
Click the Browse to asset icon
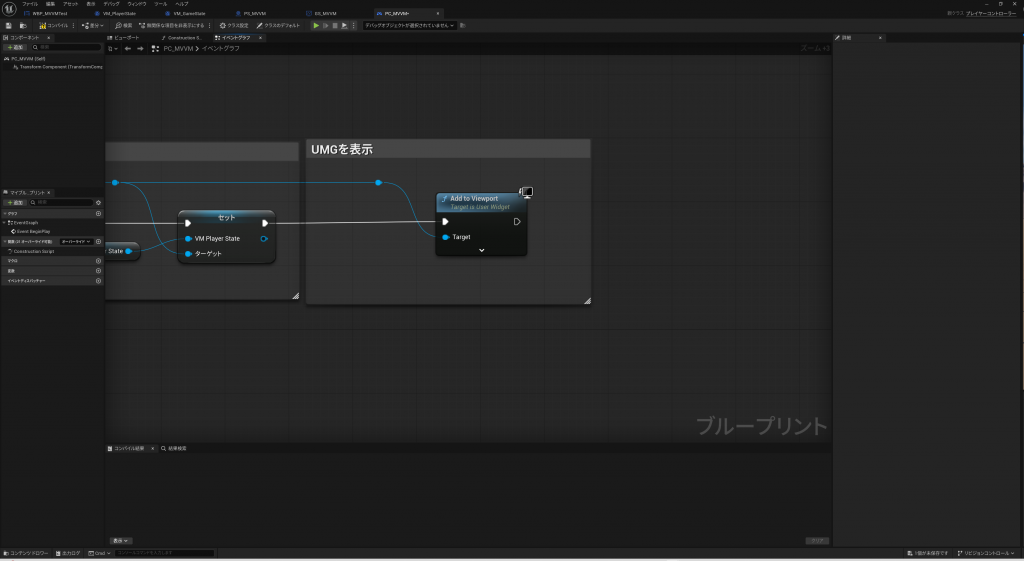tap(22, 25)
